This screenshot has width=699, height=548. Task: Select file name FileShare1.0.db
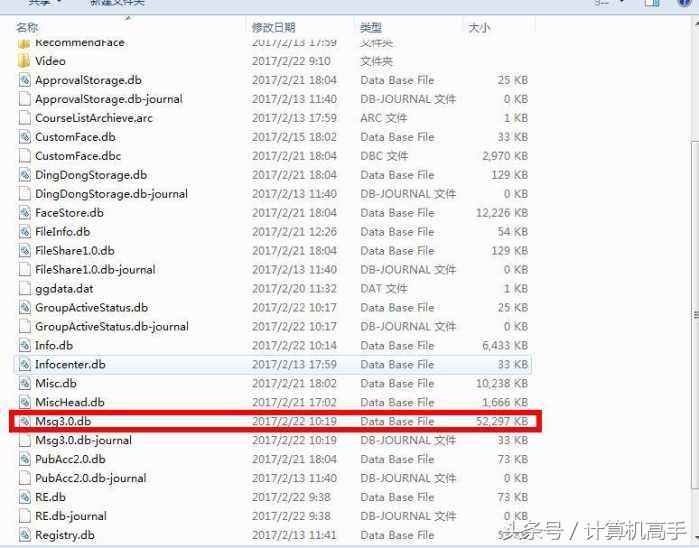(x=75, y=251)
